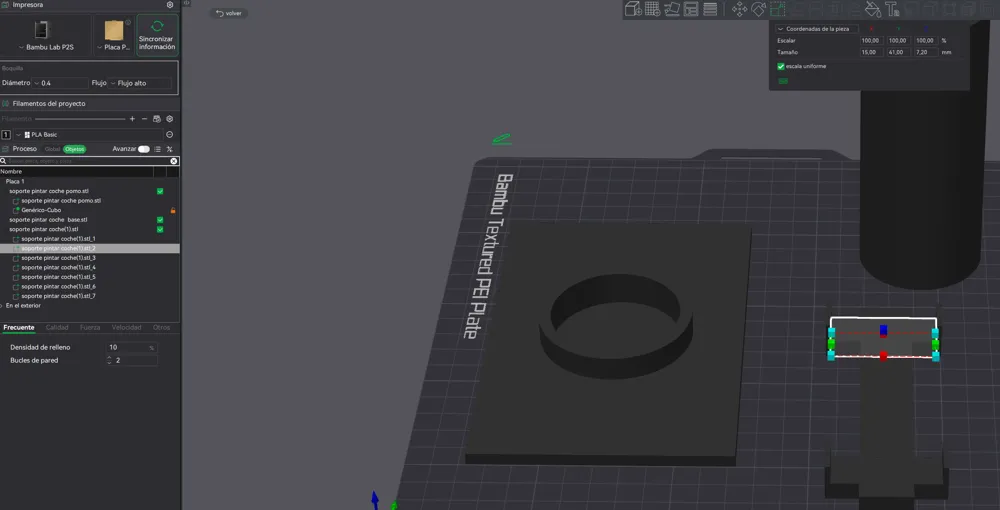Switch process view to Objetos
1000x510 pixels.
(75, 149)
